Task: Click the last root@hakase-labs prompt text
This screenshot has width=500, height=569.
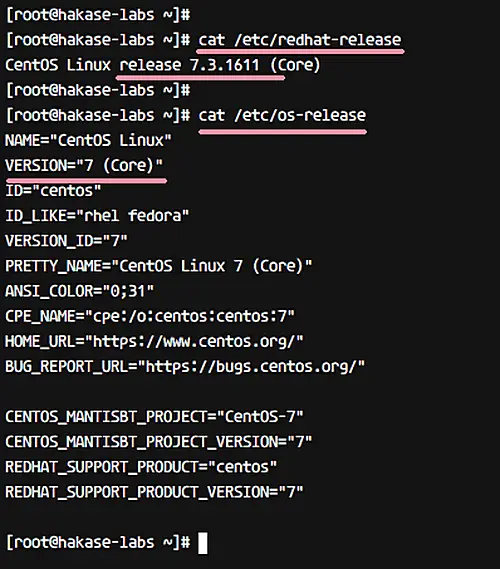Action: click(x=98, y=543)
